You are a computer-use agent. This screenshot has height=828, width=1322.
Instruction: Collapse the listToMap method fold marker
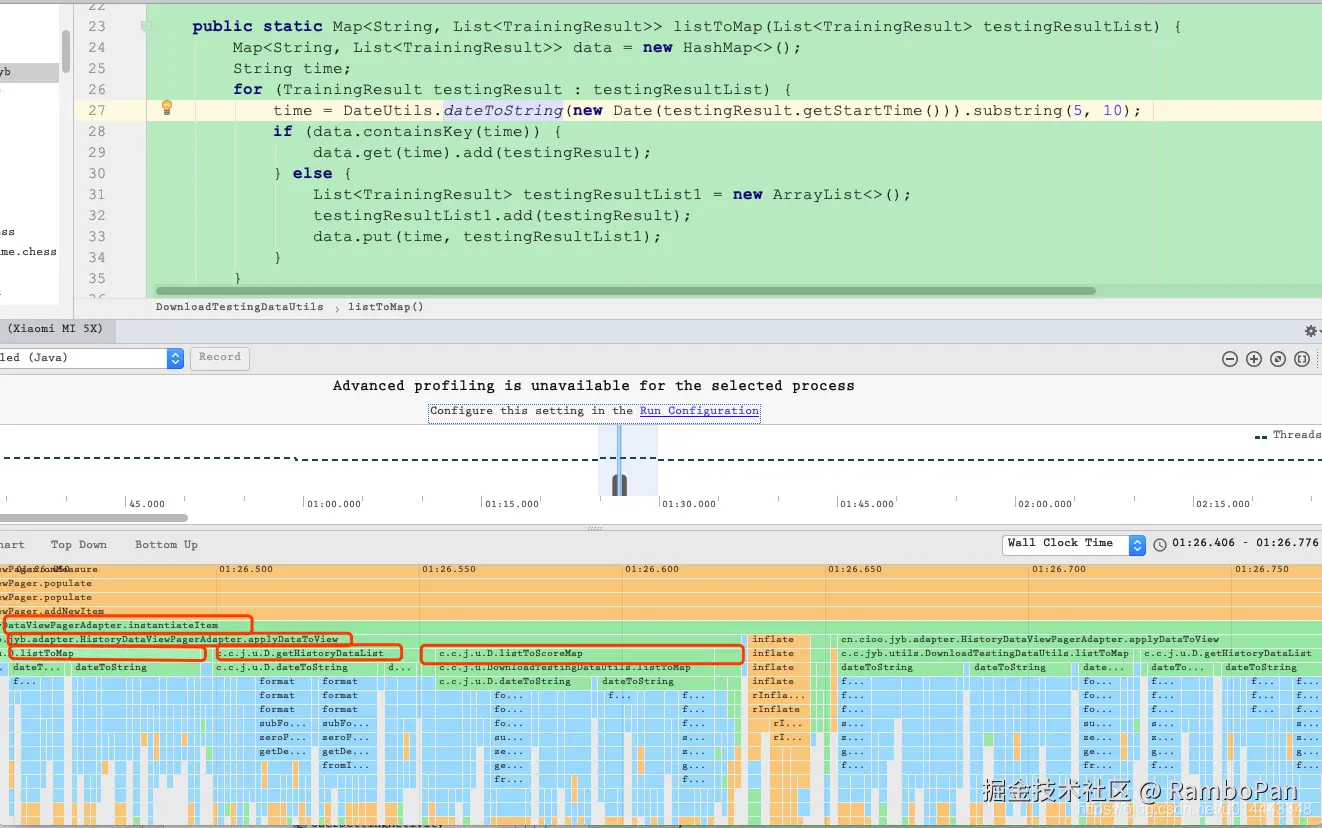click(x=146, y=27)
